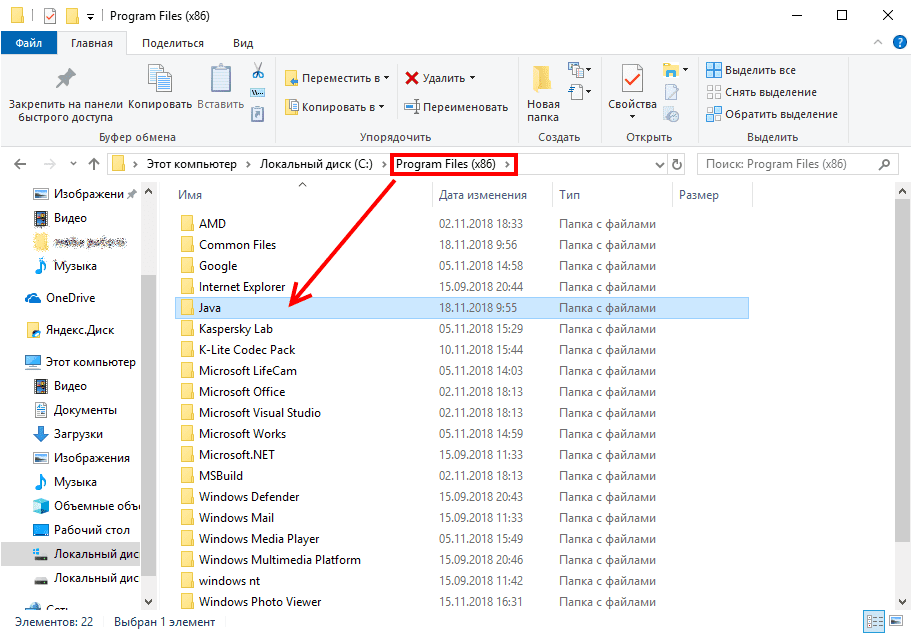This screenshot has height=634, width=912.
Task: Click the Copy icon in ribbon
Action: pos(160,80)
